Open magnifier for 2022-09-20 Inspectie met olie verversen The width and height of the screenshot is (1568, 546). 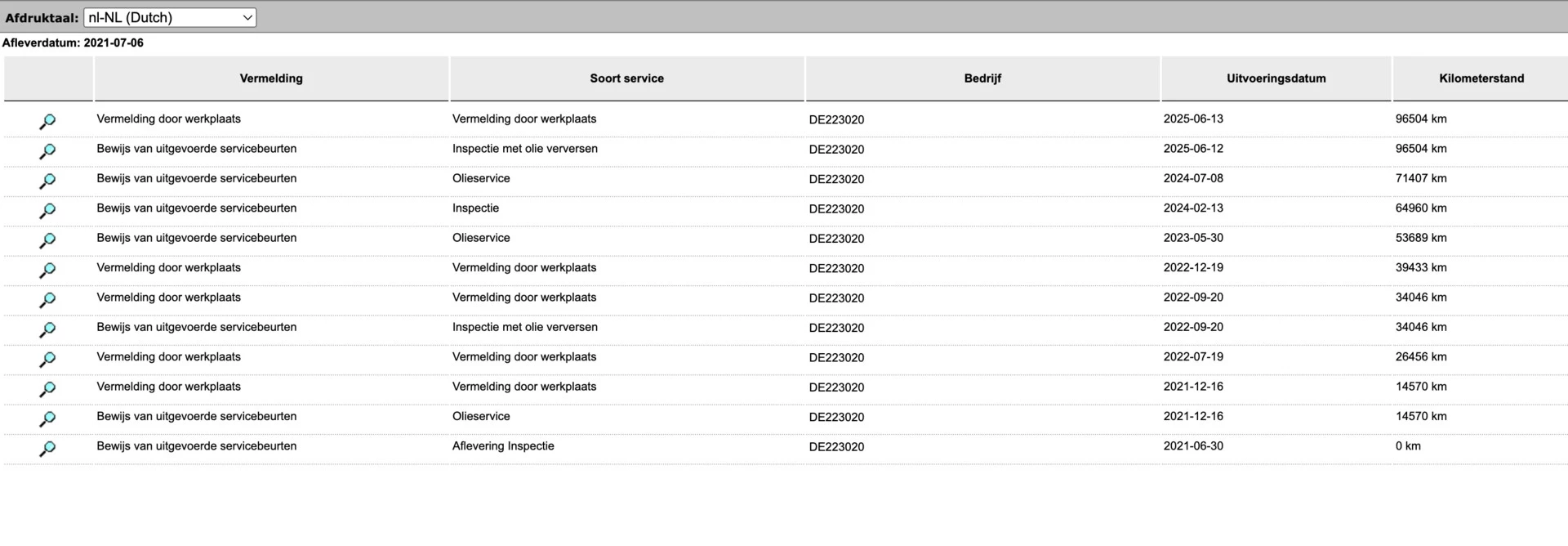point(47,329)
